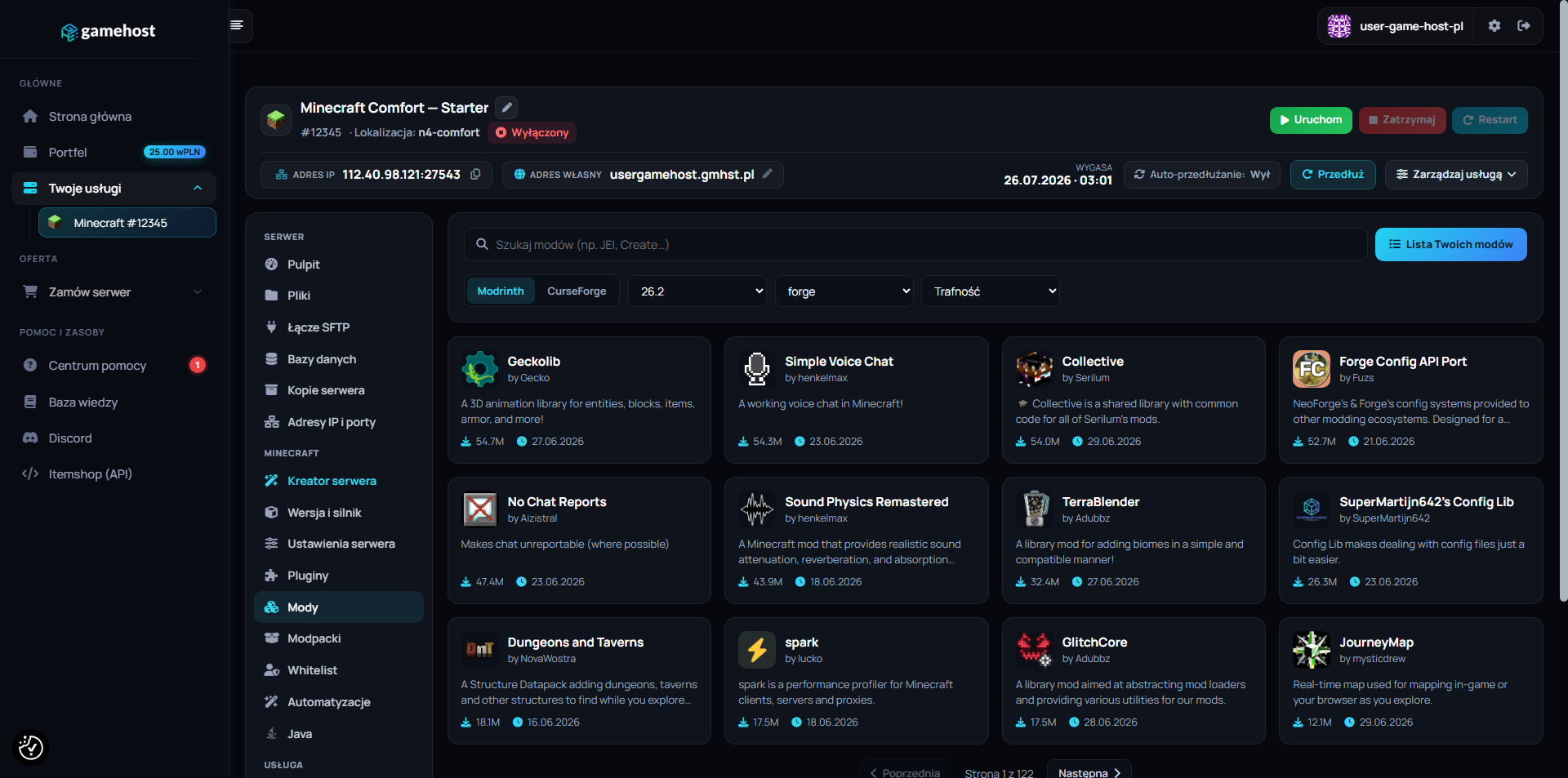Open the Modpacki section
Image resolution: width=1568 pixels, height=778 pixels.
coord(339,638)
